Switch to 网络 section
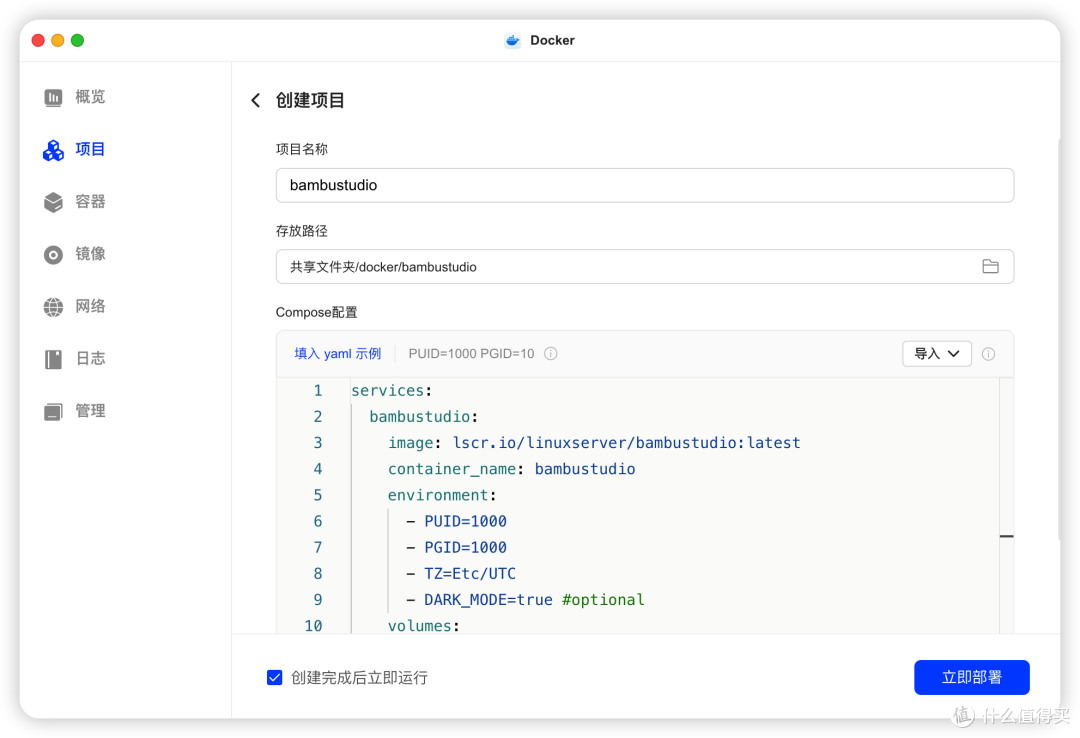 pos(90,307)
